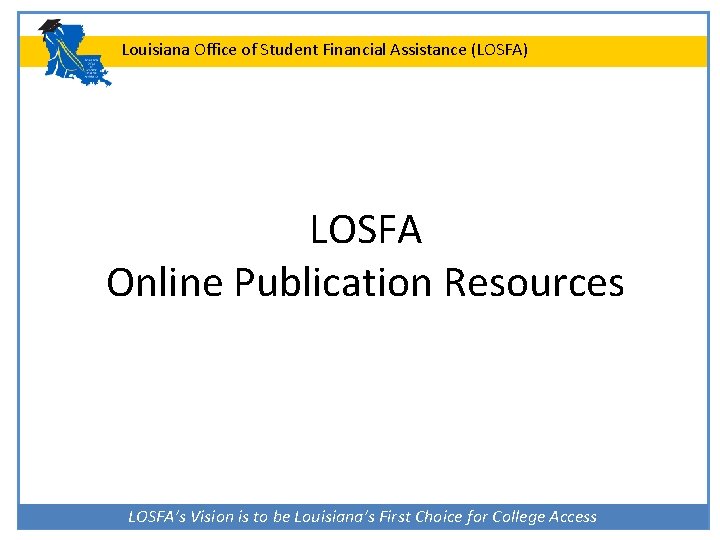Click the 'Online Publication Resources' title text
Viewport: 720px width, 540px height.
tap(365, 282)
